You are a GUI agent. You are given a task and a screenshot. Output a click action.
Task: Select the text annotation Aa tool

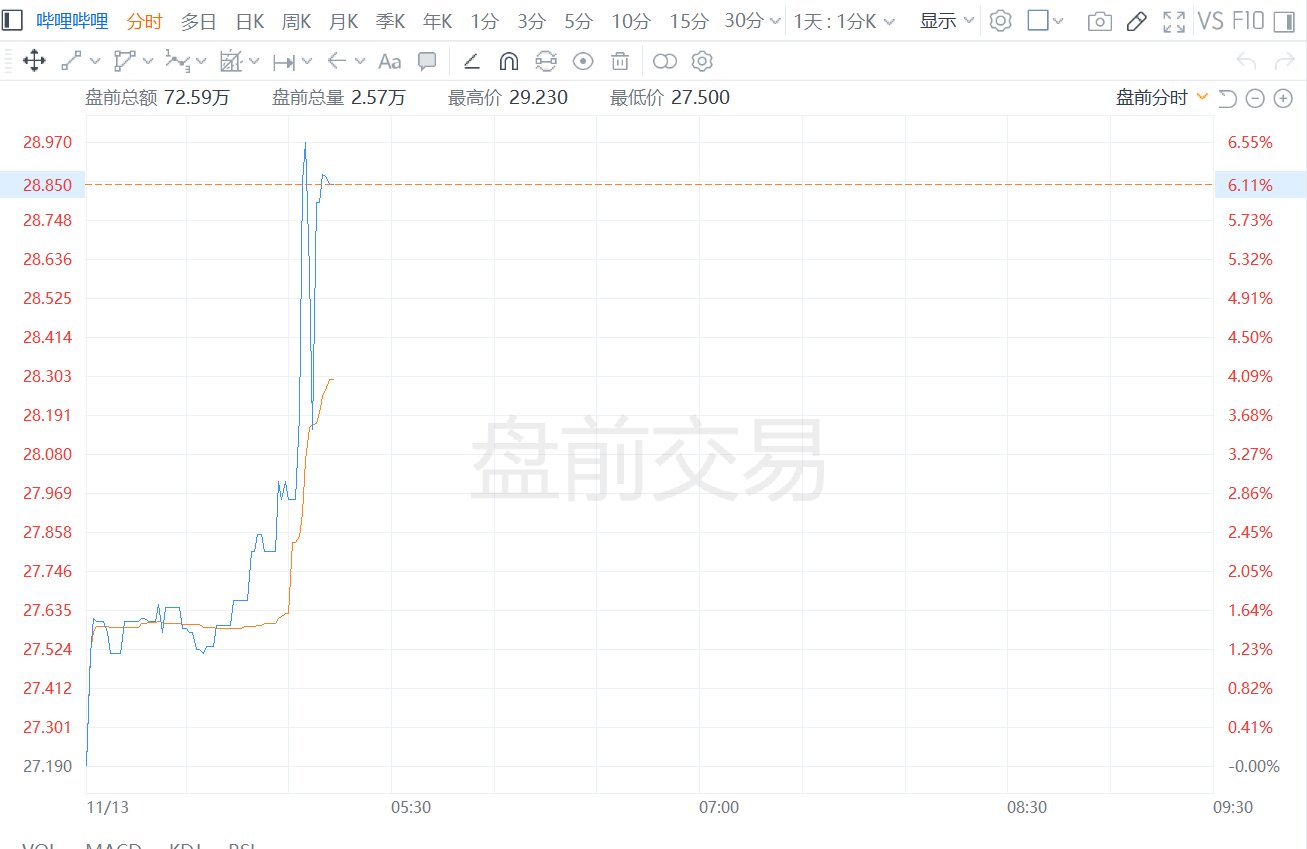pyautogui.click(x=389, y=62)
